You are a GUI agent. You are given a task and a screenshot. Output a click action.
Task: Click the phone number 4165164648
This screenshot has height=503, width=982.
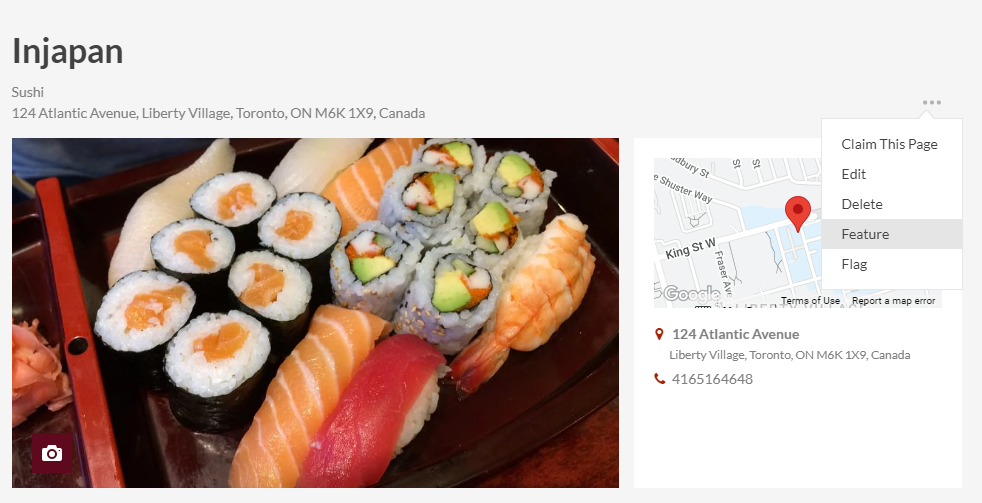[x=712, y=379]
